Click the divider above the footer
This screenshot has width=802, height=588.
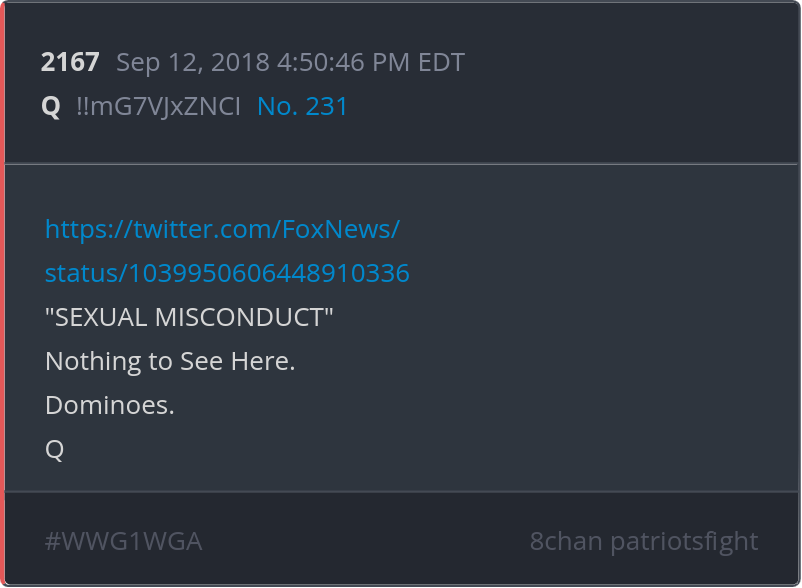pyautogui.click(x=401, y=492)
